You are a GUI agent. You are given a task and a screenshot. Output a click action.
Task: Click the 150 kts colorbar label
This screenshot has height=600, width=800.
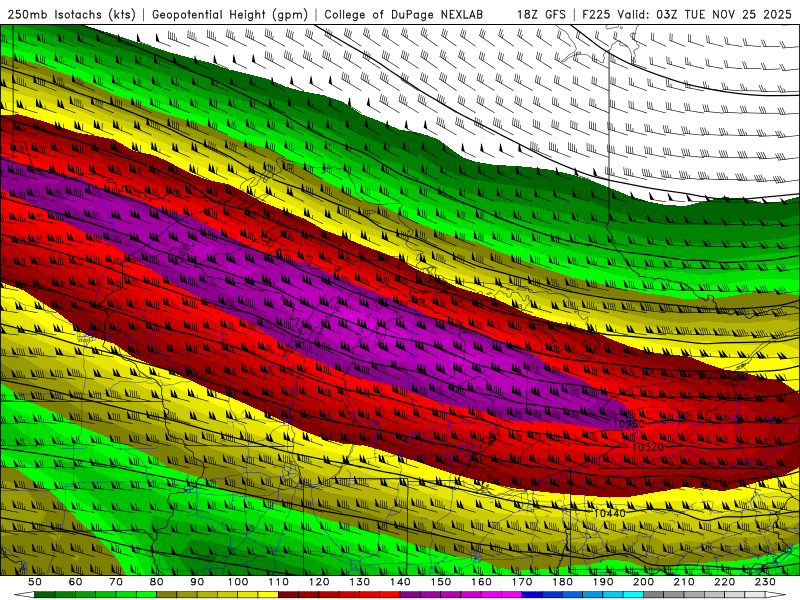(x=441, y=582)
